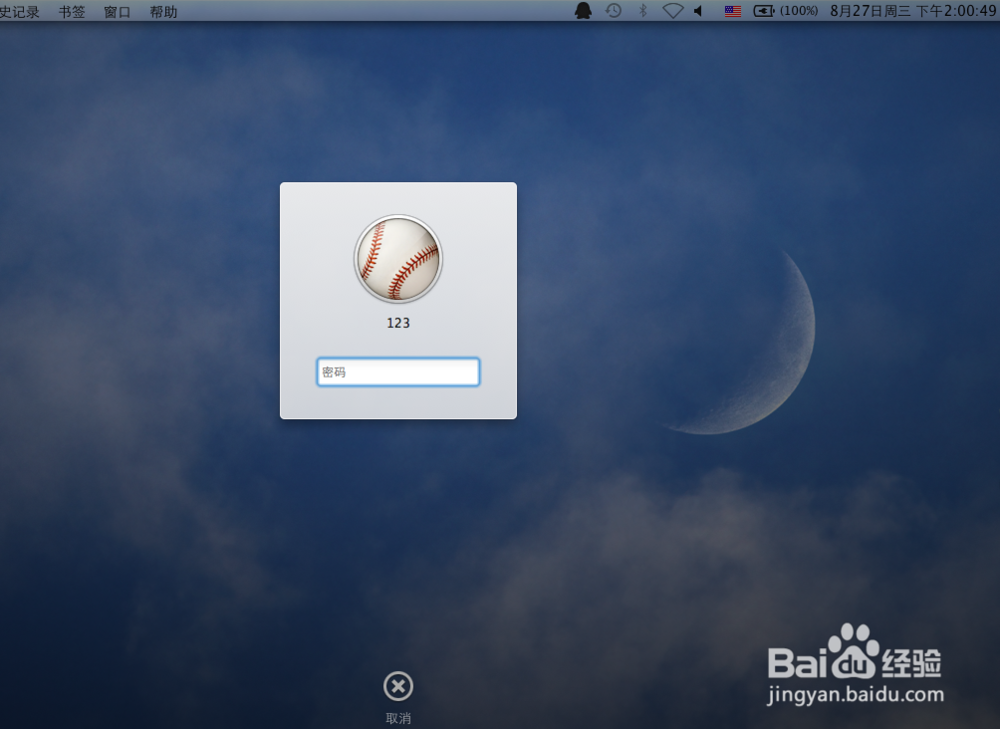Click the username 123 text
1000x729 pixels.
(398, 323)
